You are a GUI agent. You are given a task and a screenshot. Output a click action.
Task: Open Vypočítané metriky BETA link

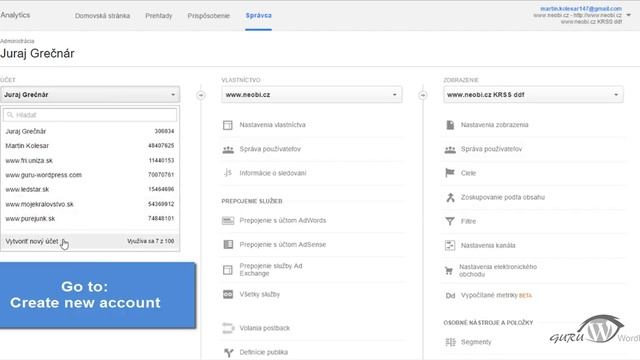pyautogui.click(x=496, y=295)
